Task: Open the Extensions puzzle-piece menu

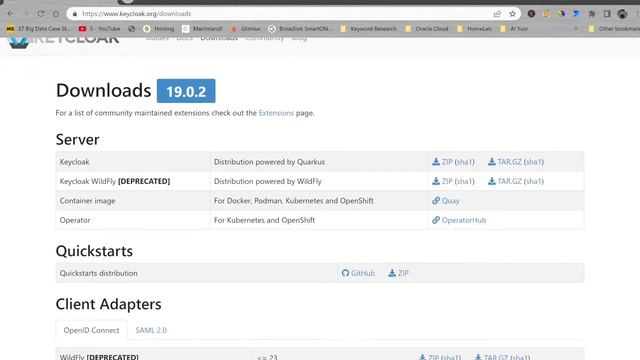Action: pyautogui.click(x=592, y=14)
